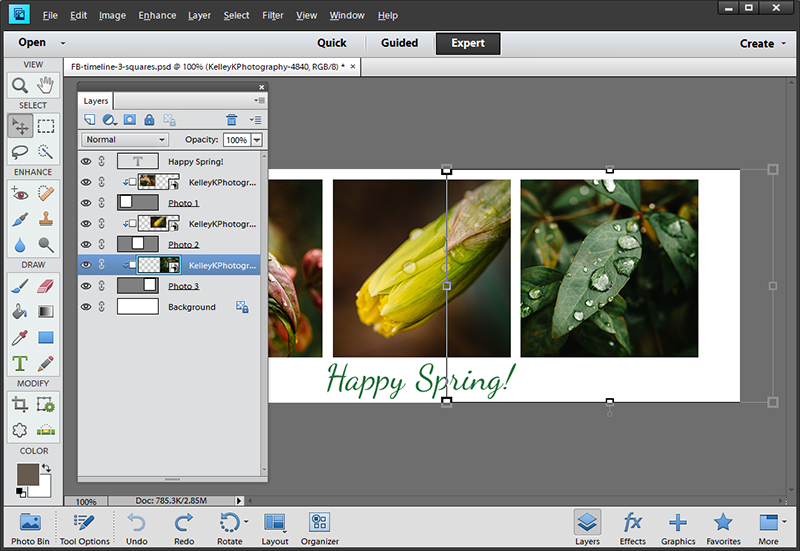Viewport: 800px width, 551px height.
Task: Open the File menu
Action: (49, 15)
